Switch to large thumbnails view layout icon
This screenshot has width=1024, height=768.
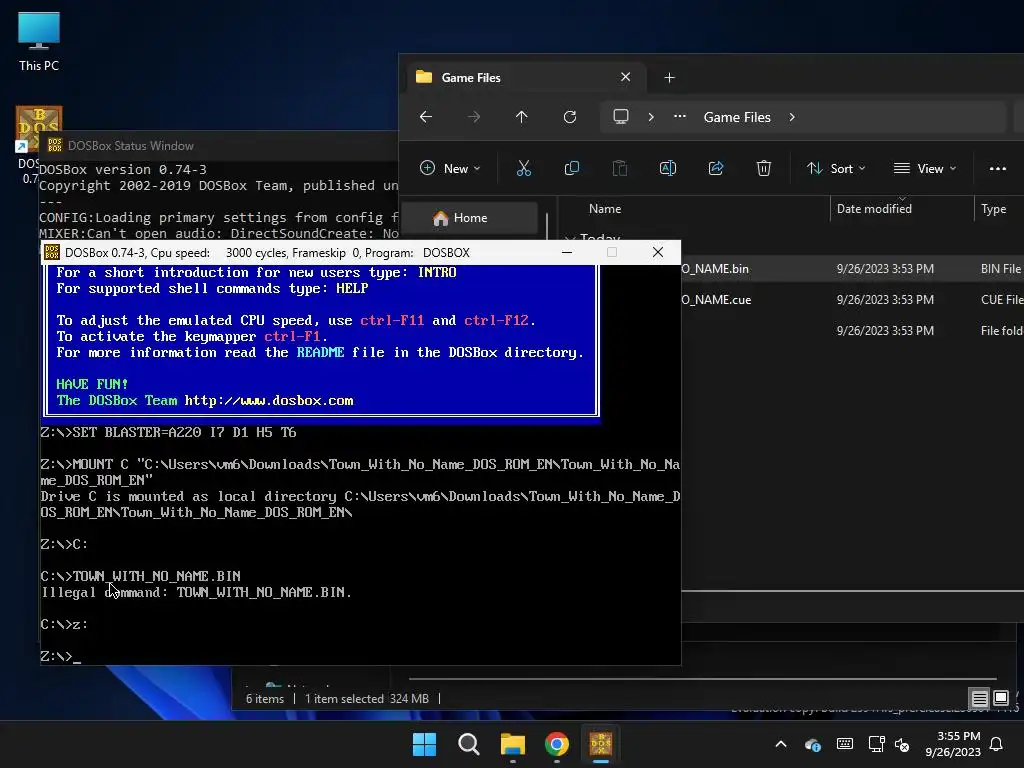1000,699
